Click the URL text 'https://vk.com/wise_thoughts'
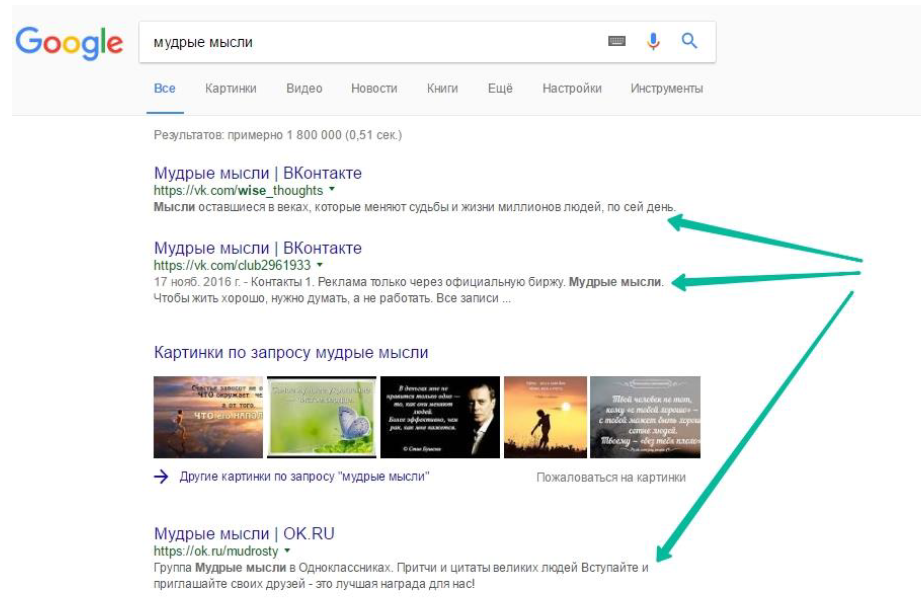 tap(238, 190)
